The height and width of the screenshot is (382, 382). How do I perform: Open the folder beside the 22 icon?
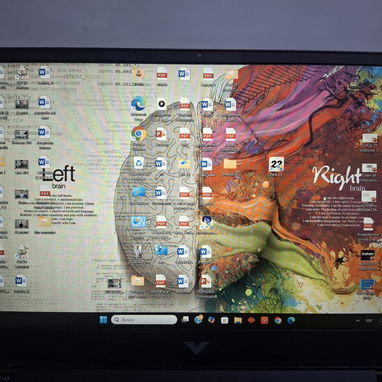point(230,164)
